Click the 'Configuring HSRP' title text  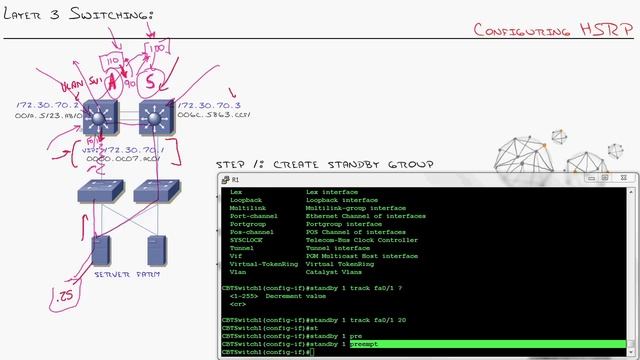(553, 29)
